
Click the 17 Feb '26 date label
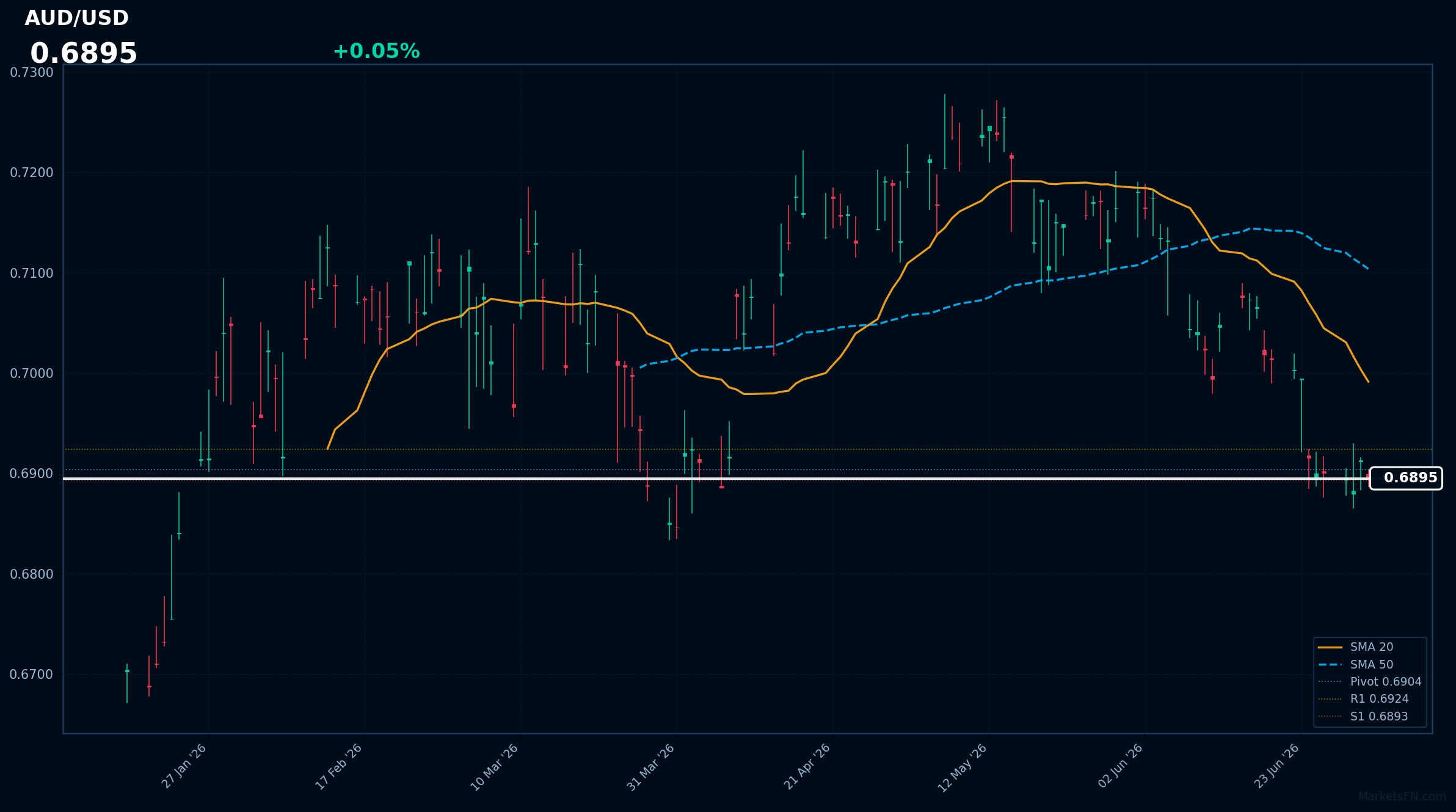click(x=339, y=767)
